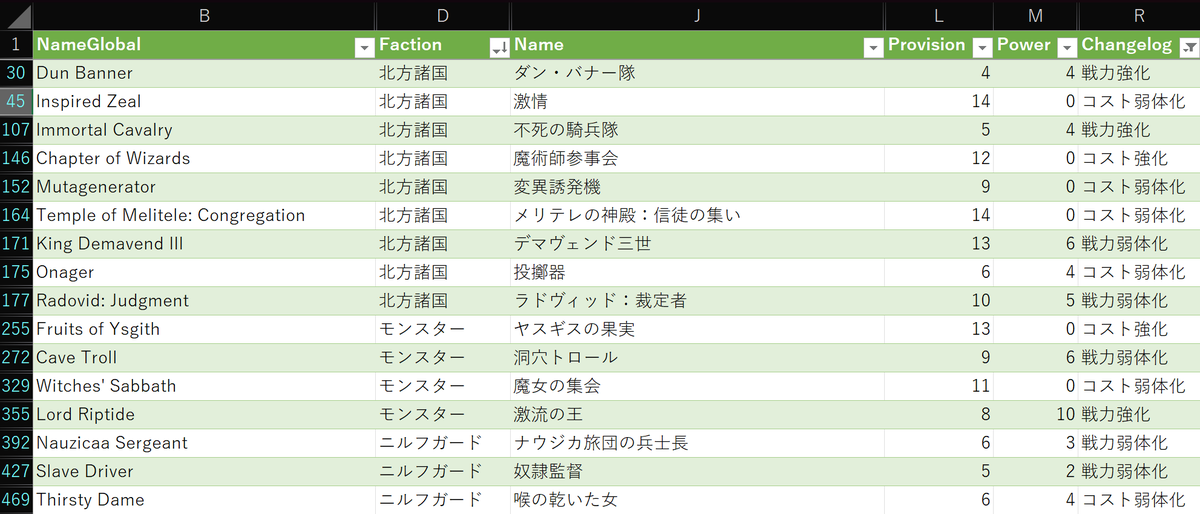
Task: Select the Fruits of Ysgith cell
Action: point(204,329)
